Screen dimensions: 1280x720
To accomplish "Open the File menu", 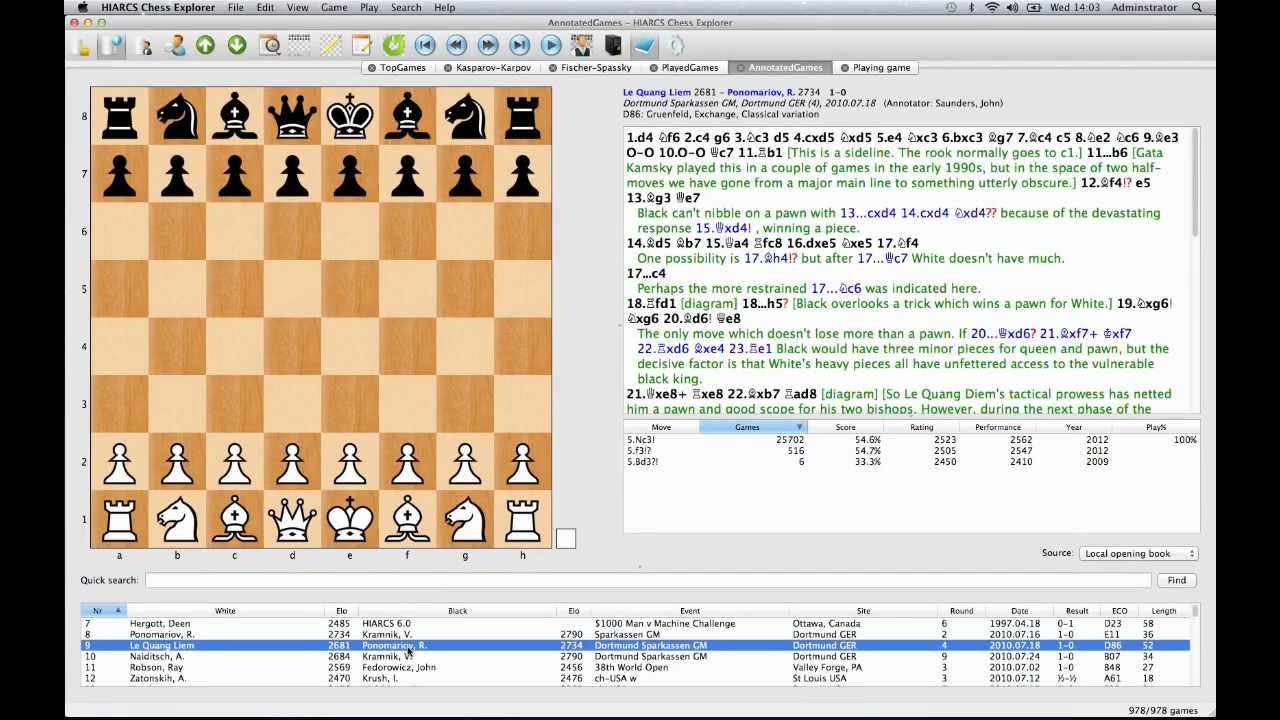I will 235,7.
